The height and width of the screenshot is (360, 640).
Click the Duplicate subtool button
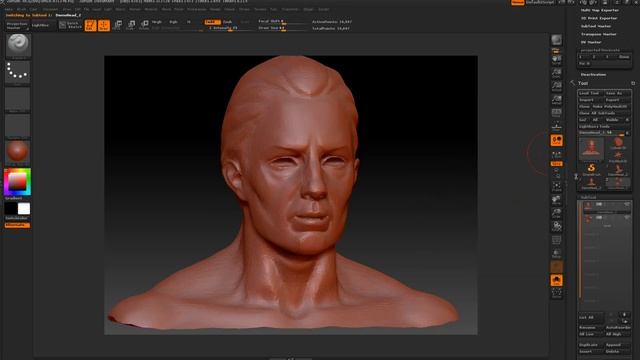click(x=591, y=345)
